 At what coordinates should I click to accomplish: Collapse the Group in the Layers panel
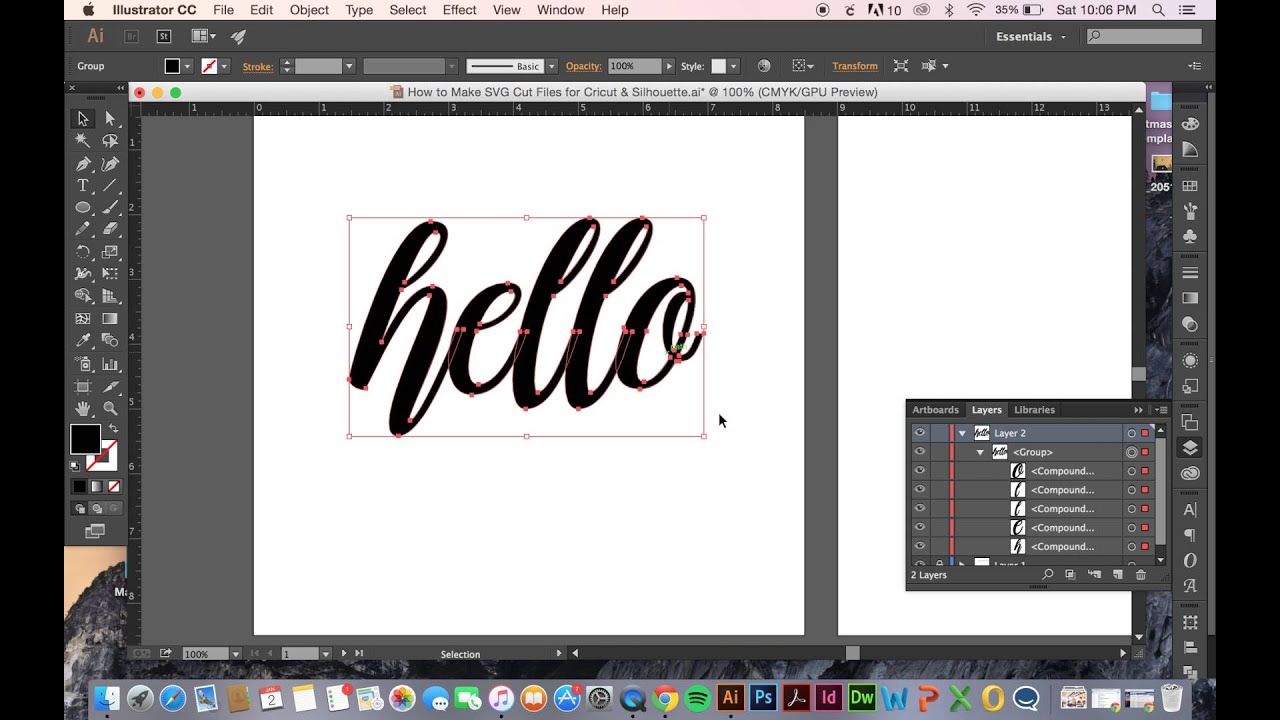[980, 451]
